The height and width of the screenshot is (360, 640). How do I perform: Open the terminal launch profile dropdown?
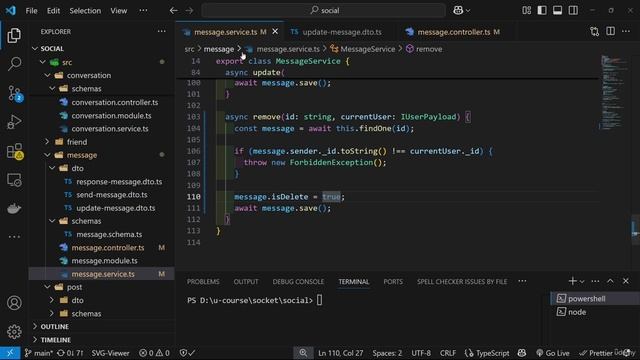(582, 281)
